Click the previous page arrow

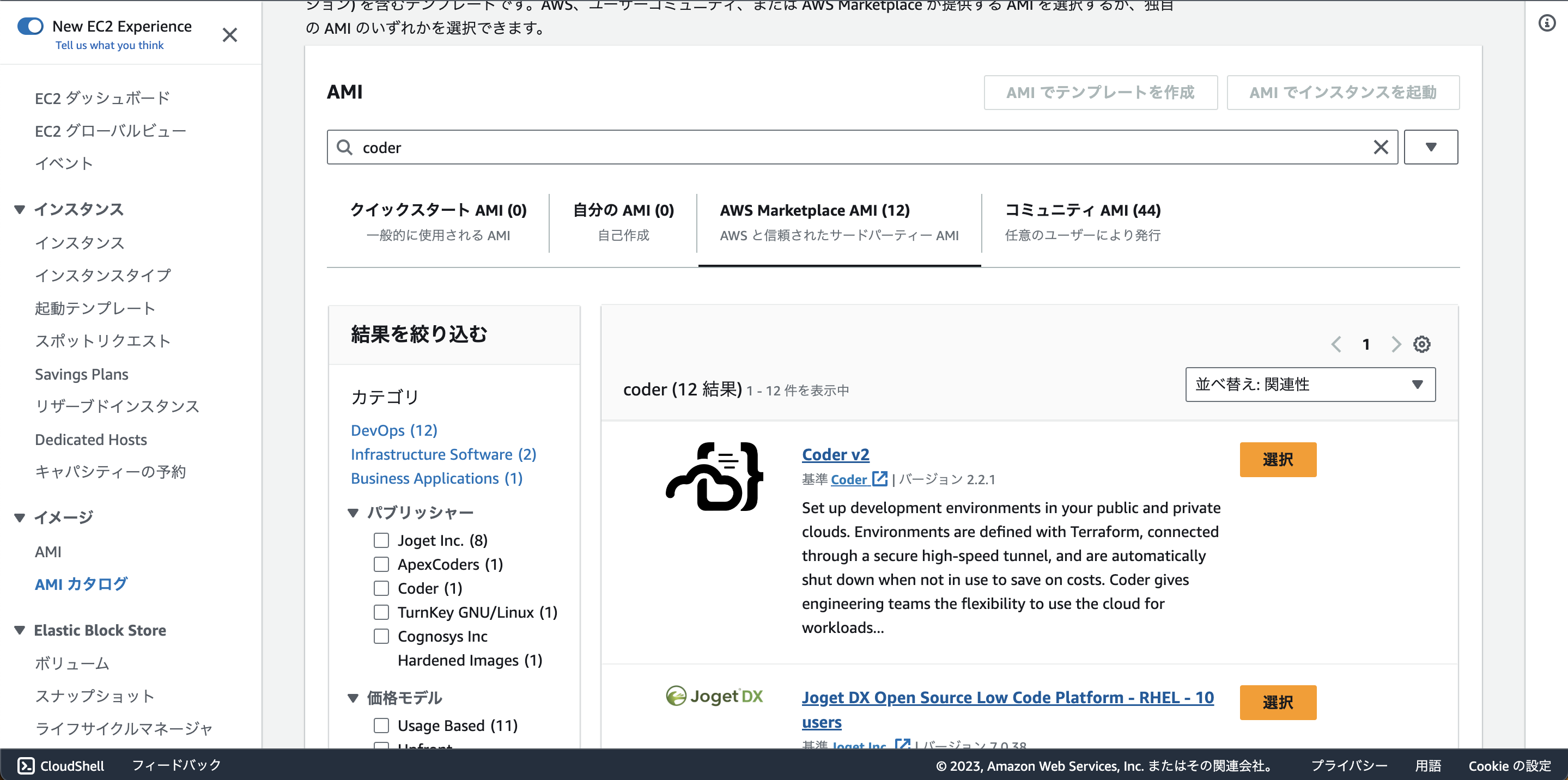pos(1336,344)
